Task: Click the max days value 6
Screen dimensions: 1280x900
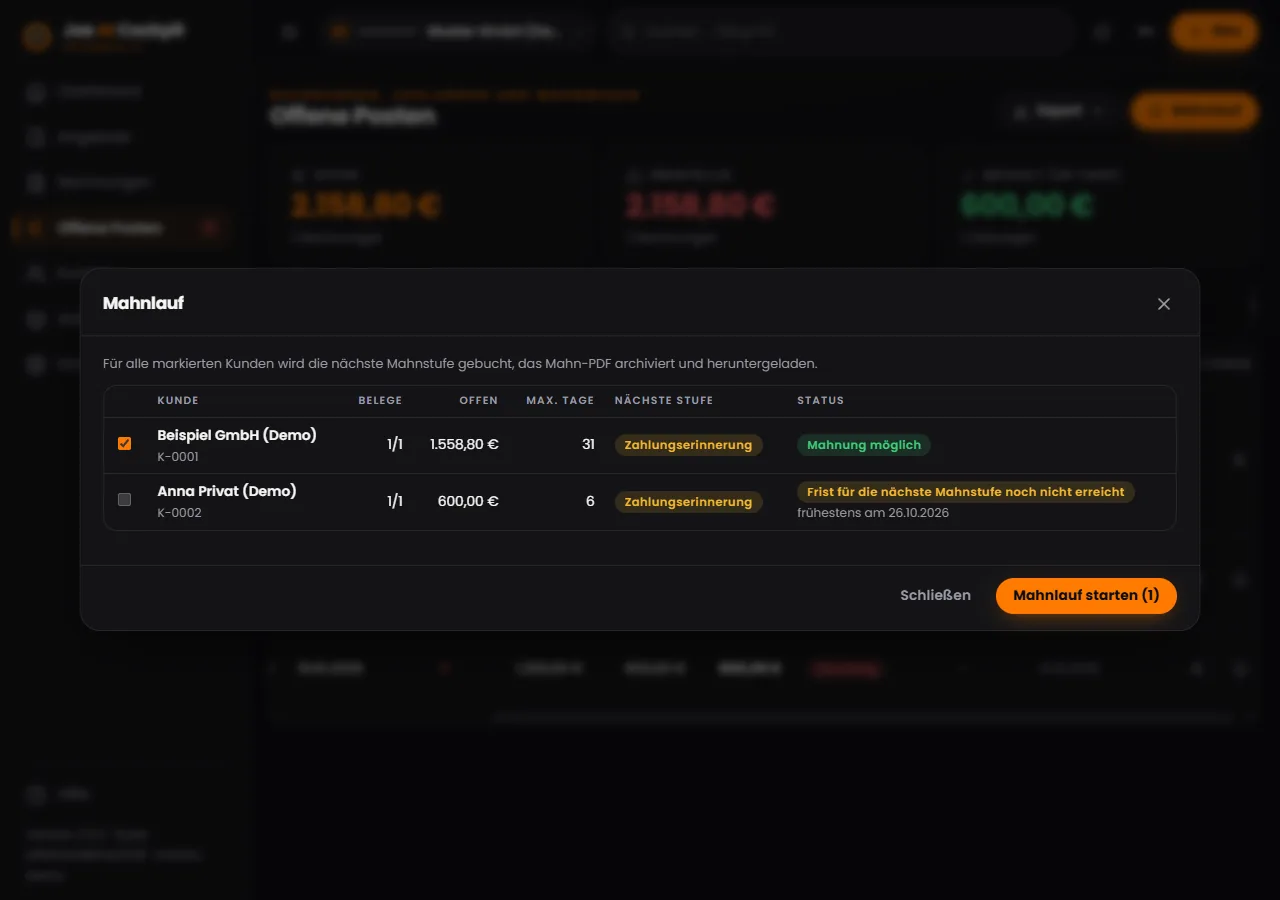Action: pyautogui.click(x=590, y=501)
